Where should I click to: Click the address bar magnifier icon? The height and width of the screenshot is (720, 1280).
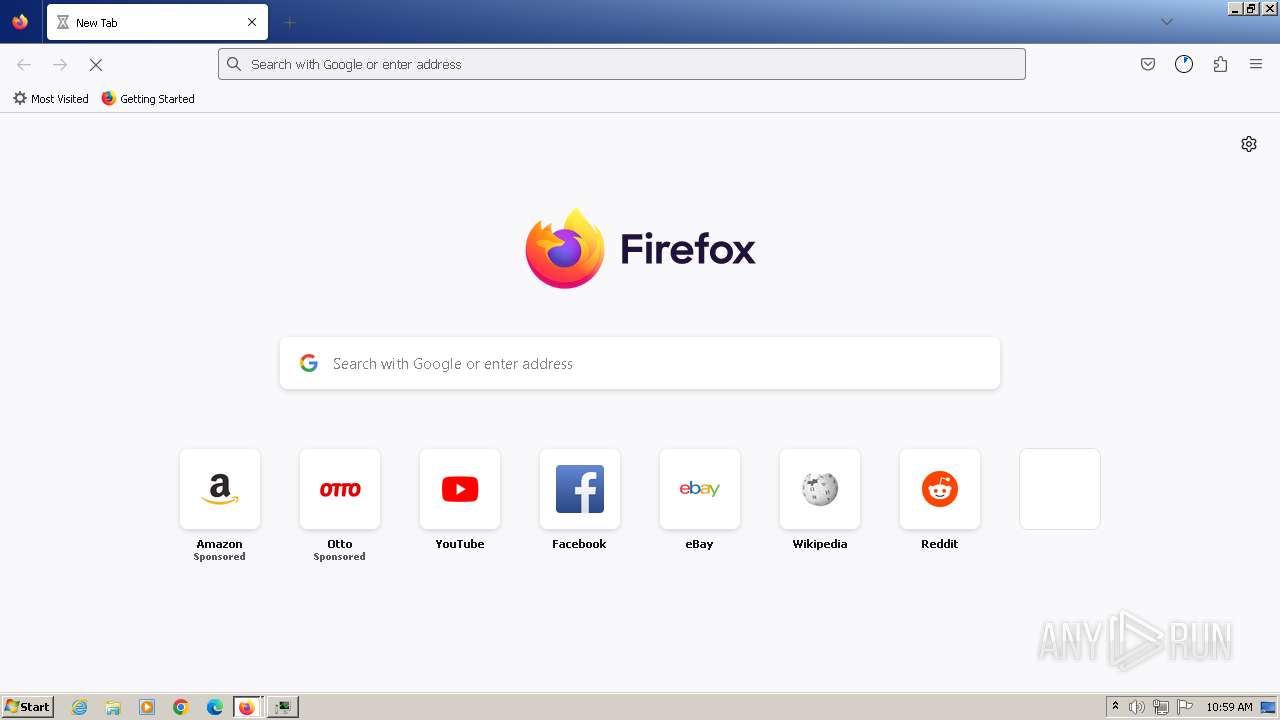(x=234, y=64)
